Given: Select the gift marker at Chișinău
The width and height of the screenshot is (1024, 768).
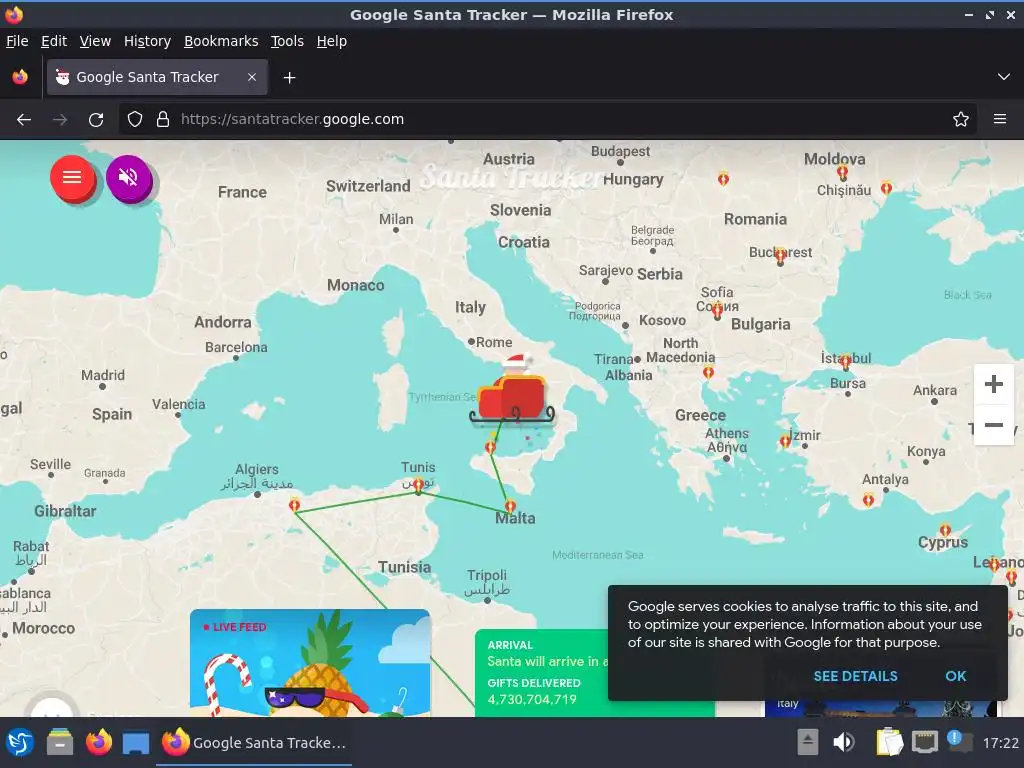Looking at the screenshot, I should click(842, 172).
